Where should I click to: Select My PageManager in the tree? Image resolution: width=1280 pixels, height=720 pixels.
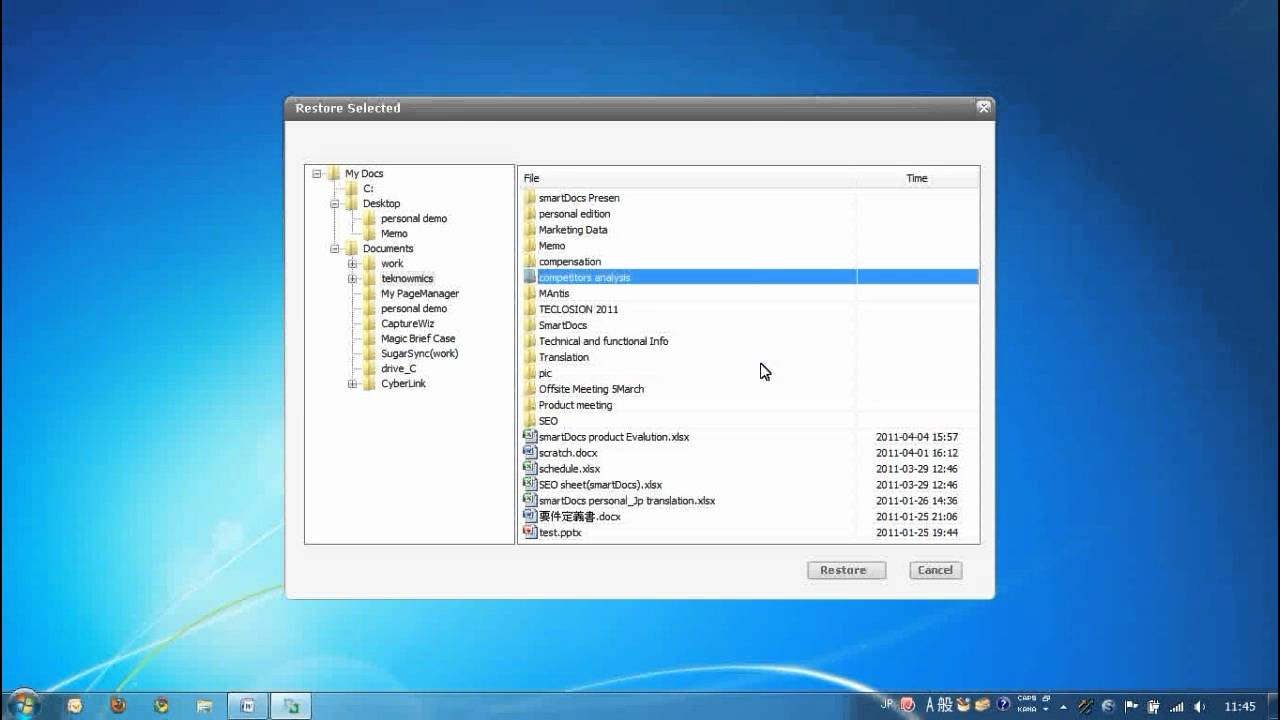click(420, 293)
